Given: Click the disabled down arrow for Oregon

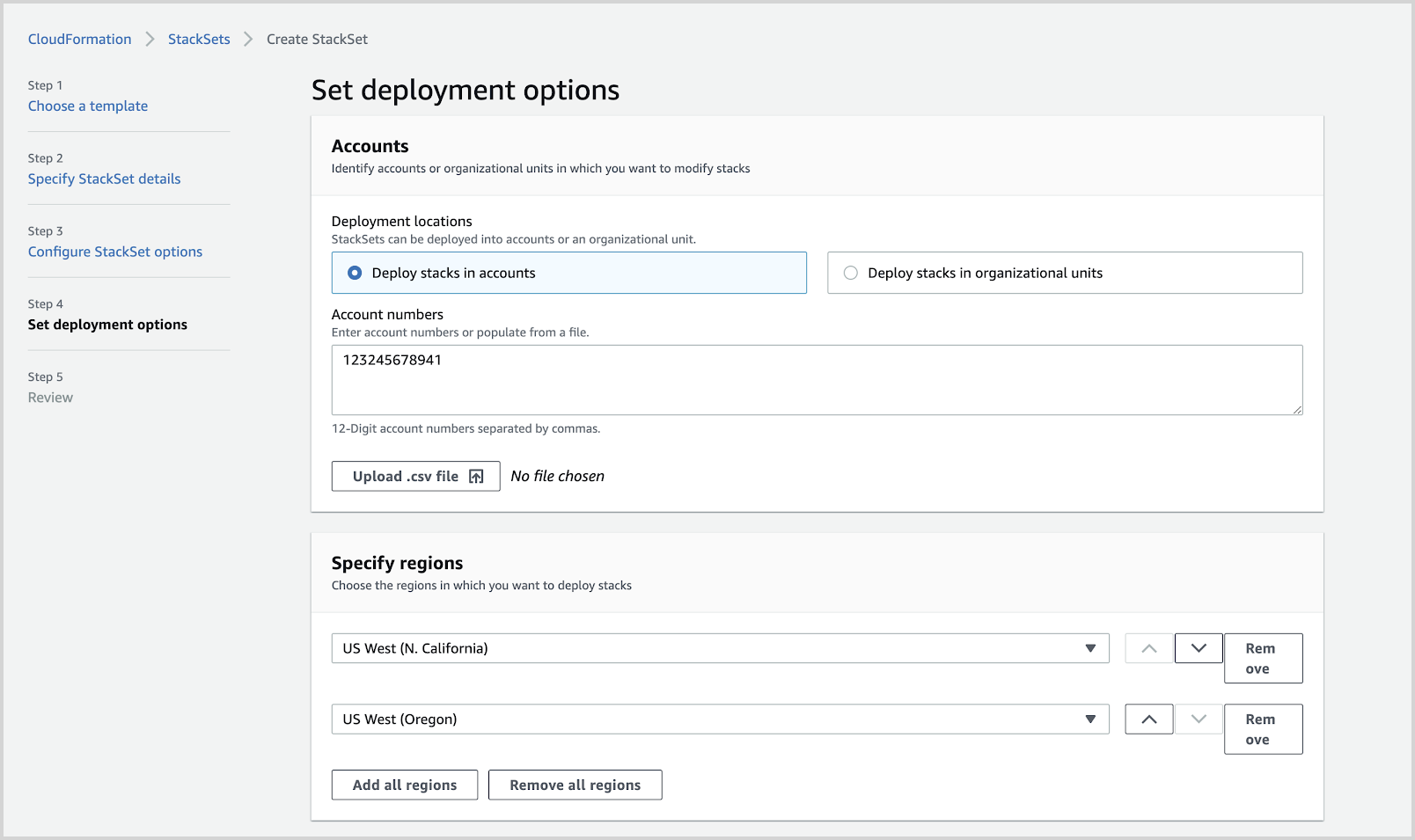Looking at the screenshot, I should point(1198,719).
